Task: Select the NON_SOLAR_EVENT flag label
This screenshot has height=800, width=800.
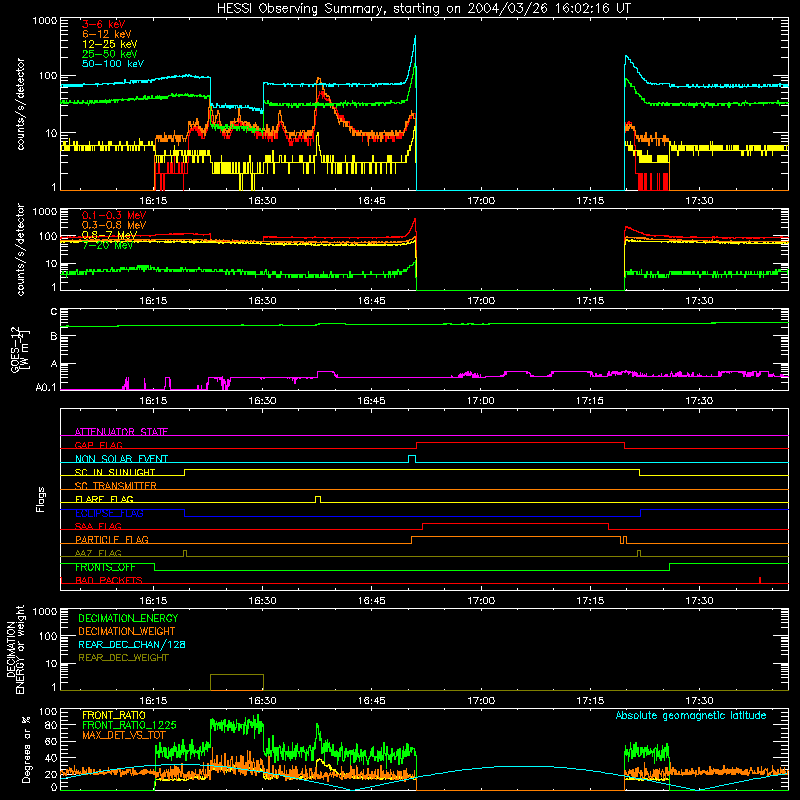Action: coord(121,459)
